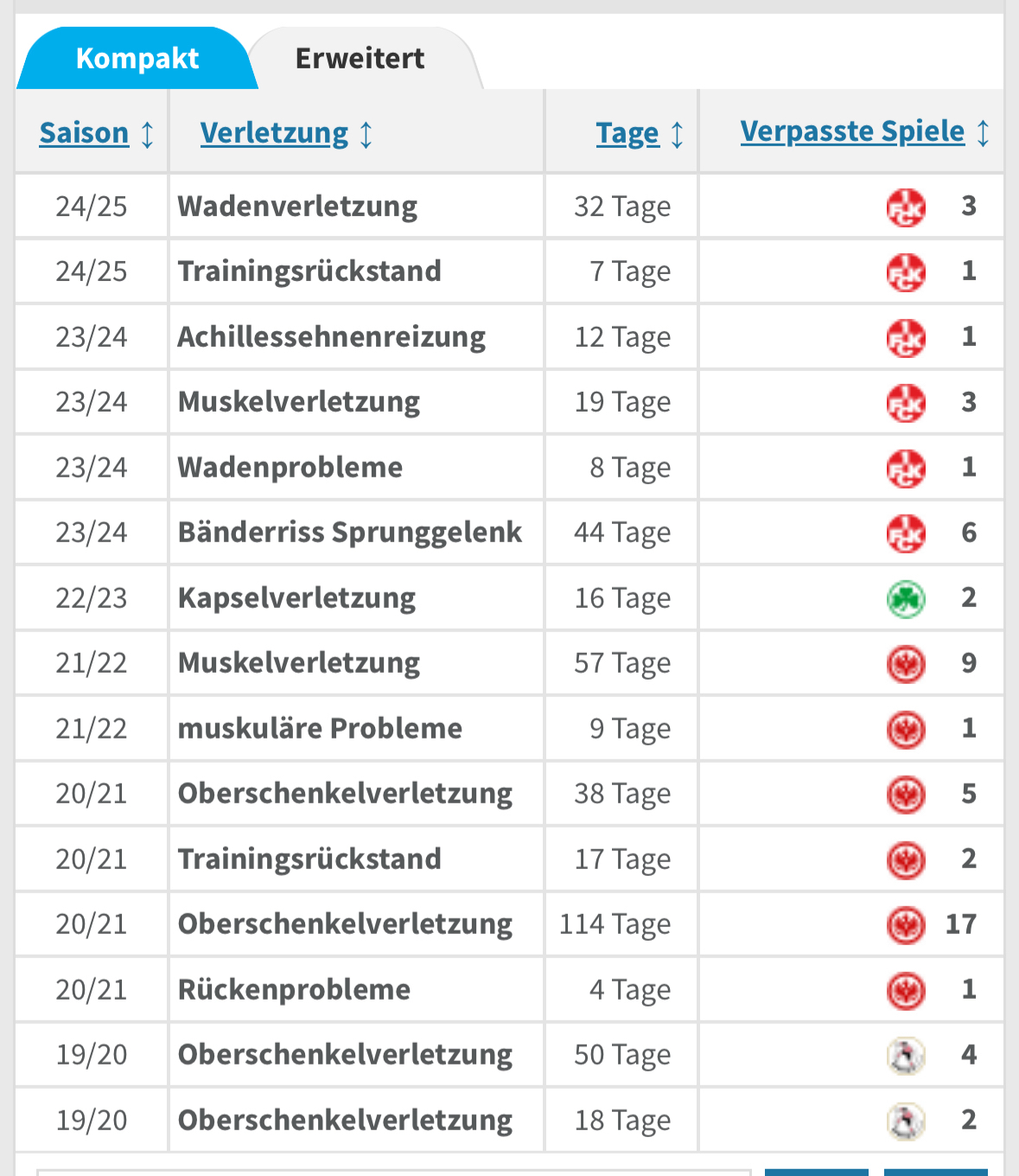Image resolution: width=1019 pixels, height=1176 pixels.
Task: Click Frankfurt crest in Rückenprobleme row
Action: point(906,990)
